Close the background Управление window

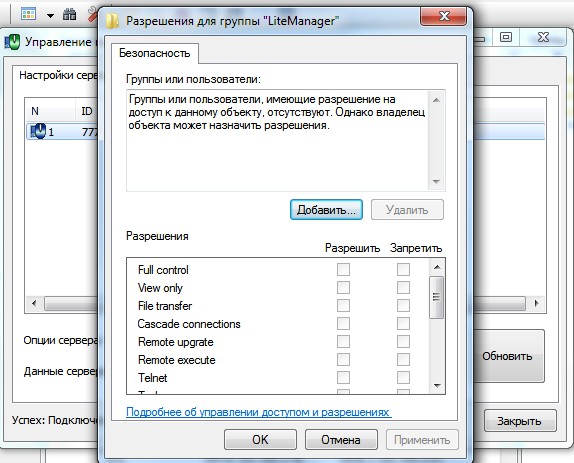click(543, 37)
